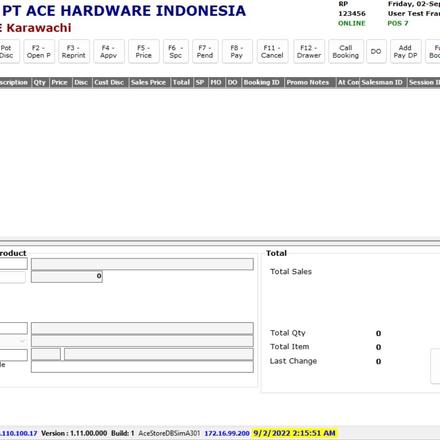Click the Total Item label

tap(290, 347)
